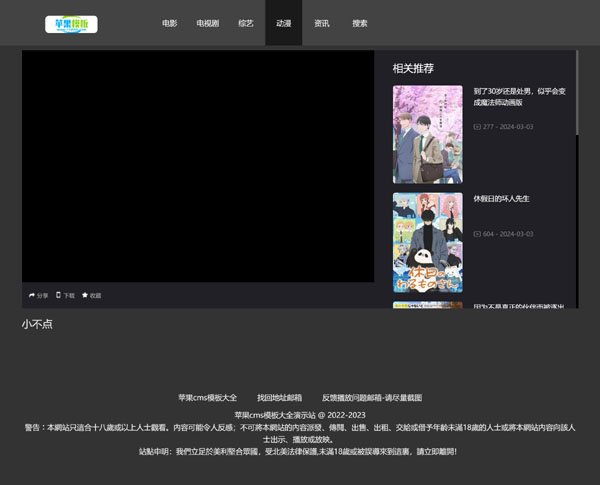Click the 休日のわるものさん poster thumbnail
Viewport: 600px width, 485px height.
click(427, 242)
